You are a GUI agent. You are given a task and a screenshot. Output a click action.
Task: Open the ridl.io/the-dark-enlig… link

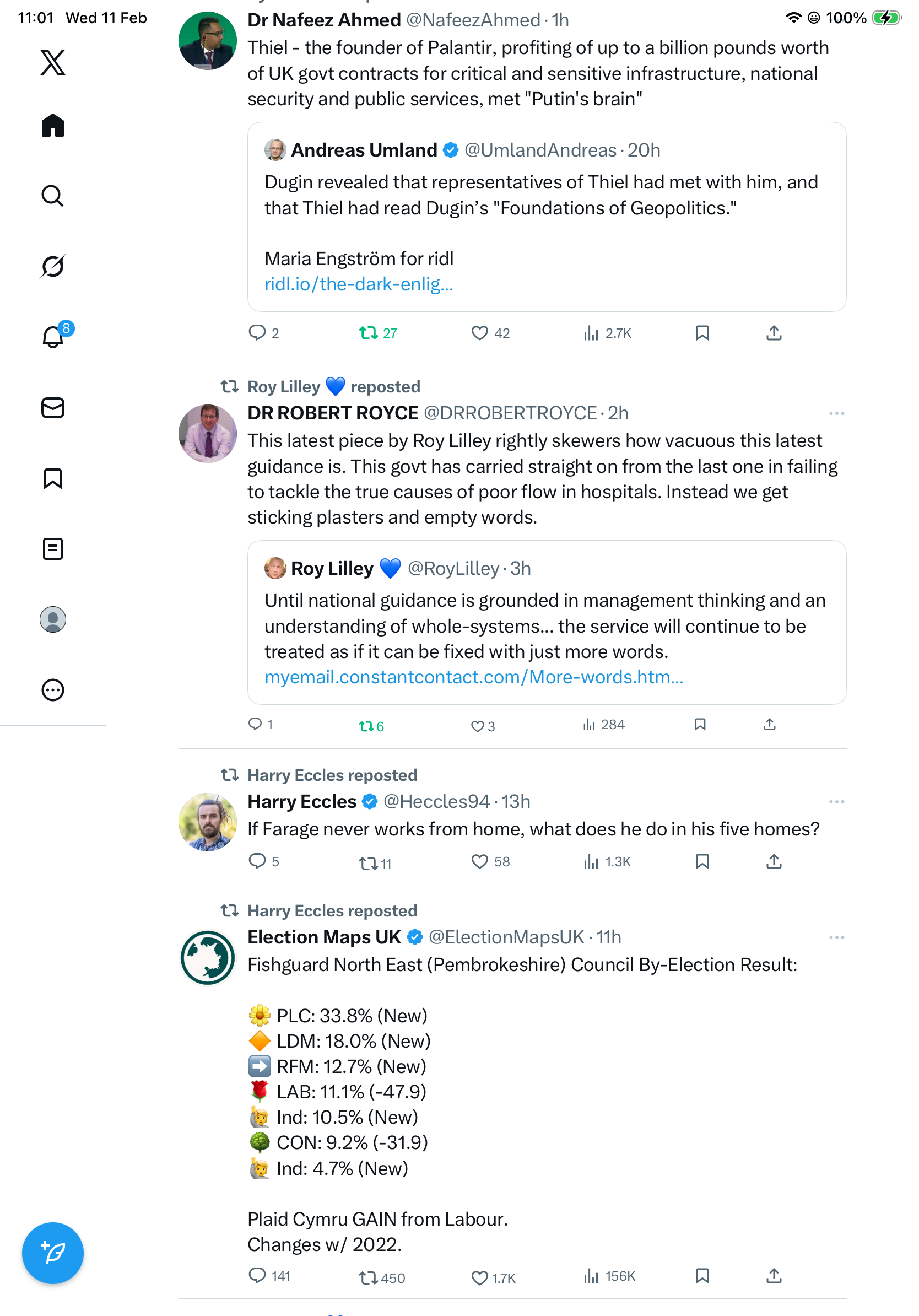pyautogui.click(x=359, y=284)
